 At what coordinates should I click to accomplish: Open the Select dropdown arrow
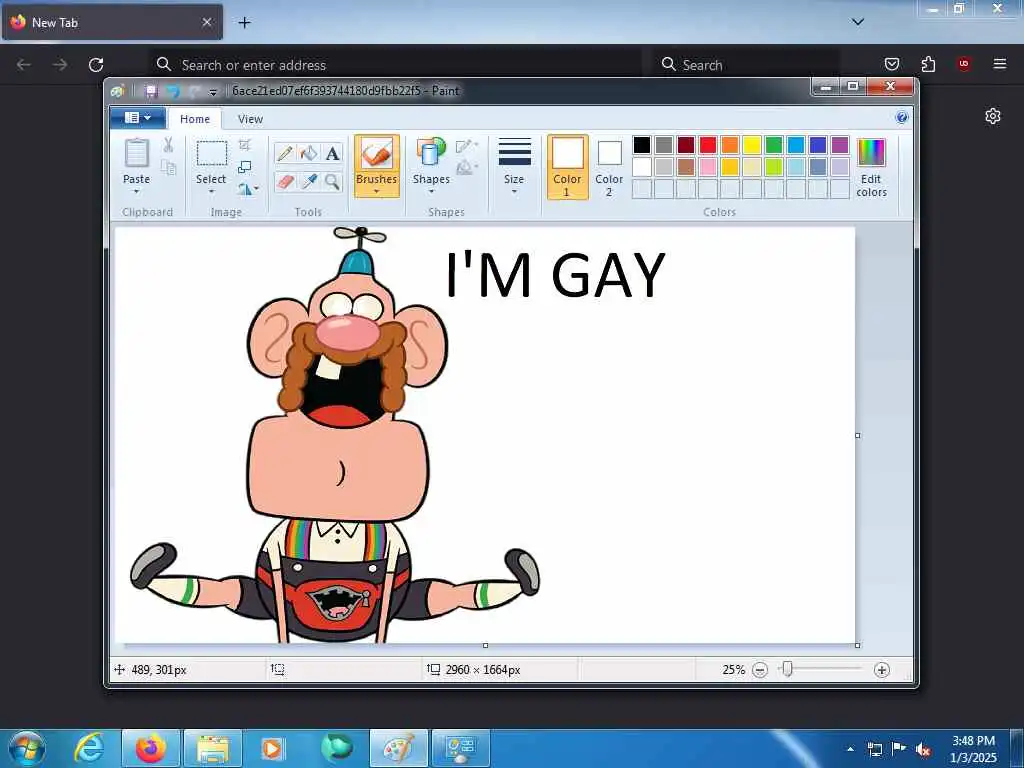click(x=211, y=192)
